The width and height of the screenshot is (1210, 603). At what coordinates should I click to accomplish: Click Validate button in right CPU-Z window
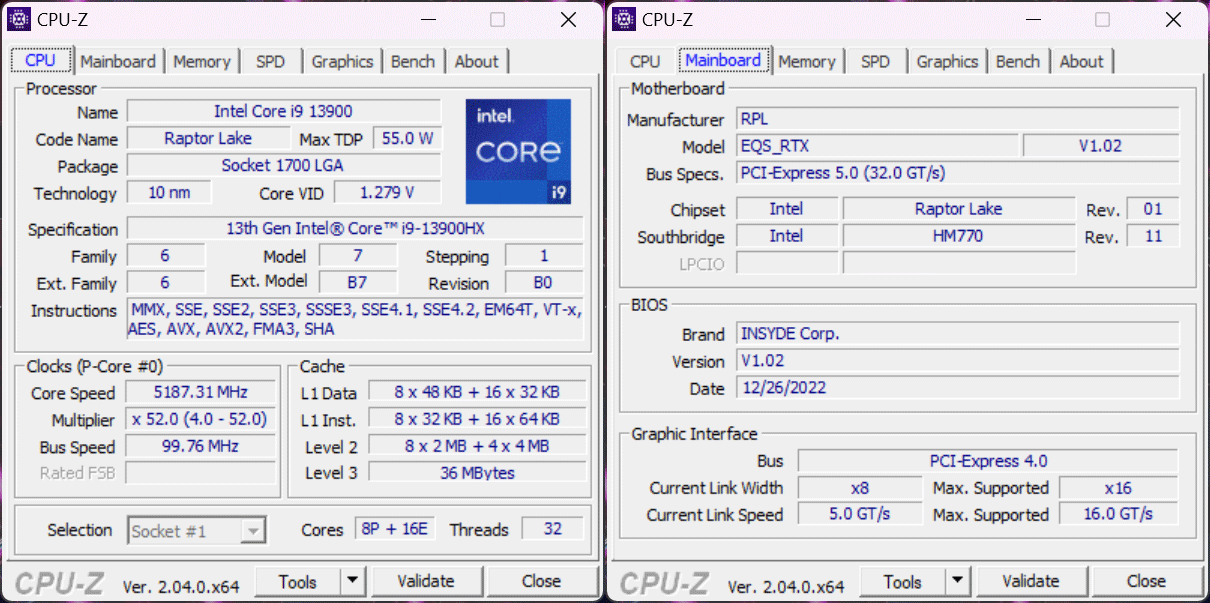point(1031,581)
